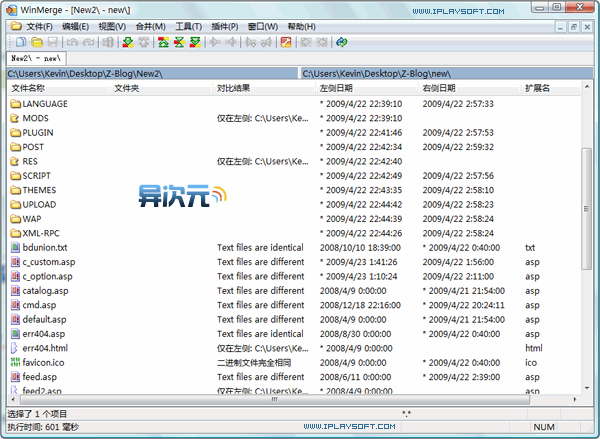The width and height of the screenshot is (600, 439).
Task: Select the feed.asp file row
Action: tap(294, 377)
